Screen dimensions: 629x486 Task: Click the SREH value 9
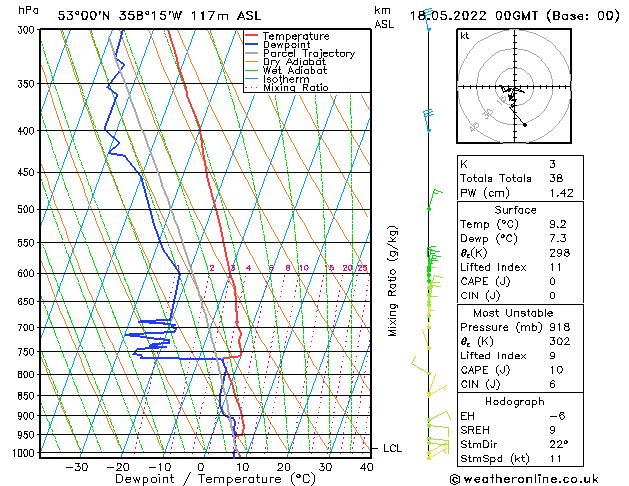tap(552, 430)
